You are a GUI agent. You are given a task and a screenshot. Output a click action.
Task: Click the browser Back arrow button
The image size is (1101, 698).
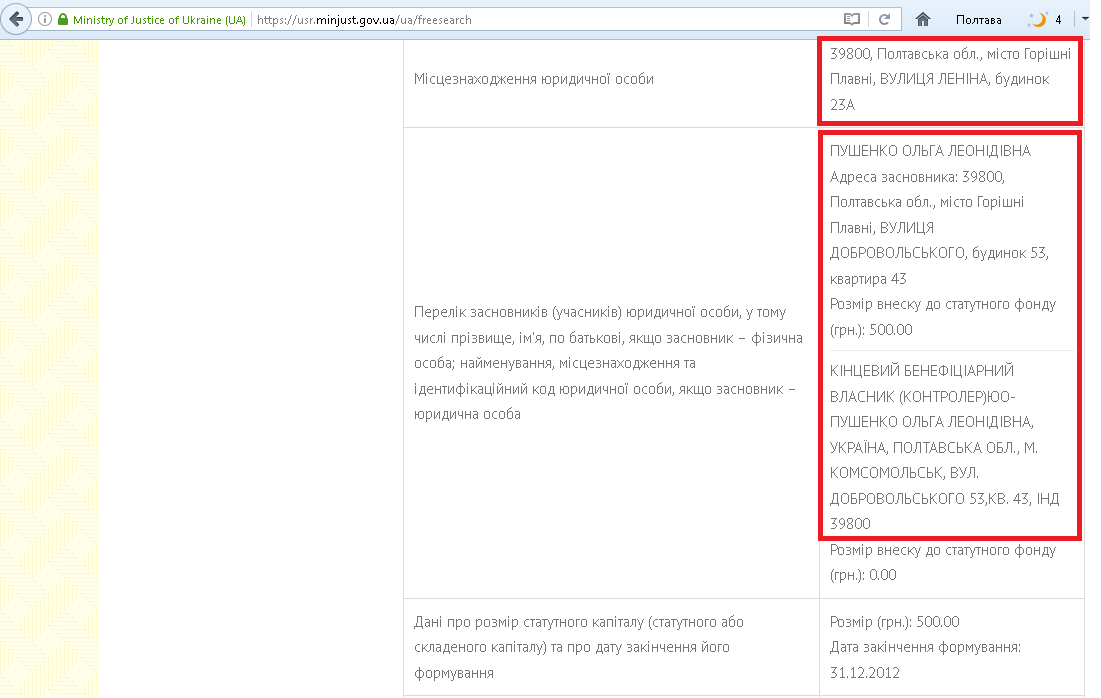click(x=16, y=19)
